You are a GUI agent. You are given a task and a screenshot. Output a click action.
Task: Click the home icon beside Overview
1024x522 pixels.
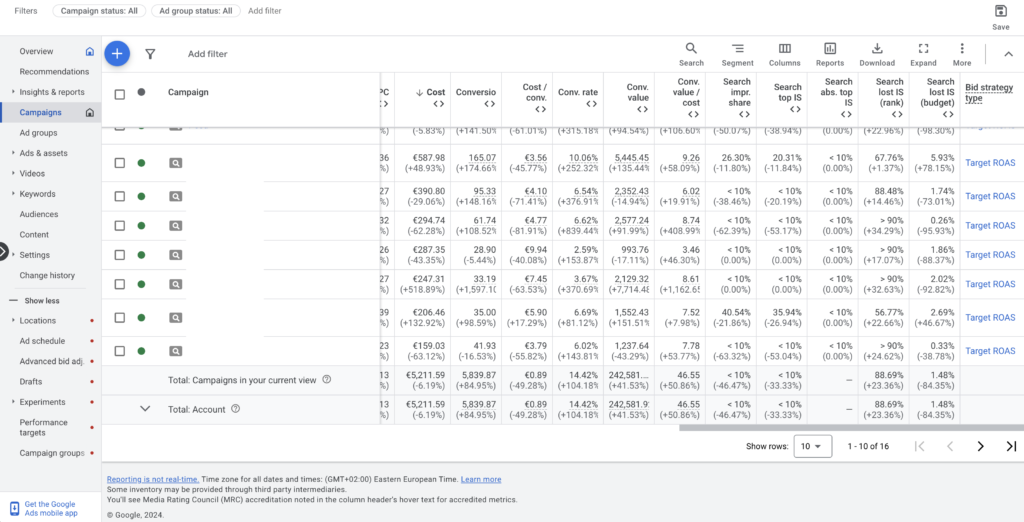tap(89, 52)
